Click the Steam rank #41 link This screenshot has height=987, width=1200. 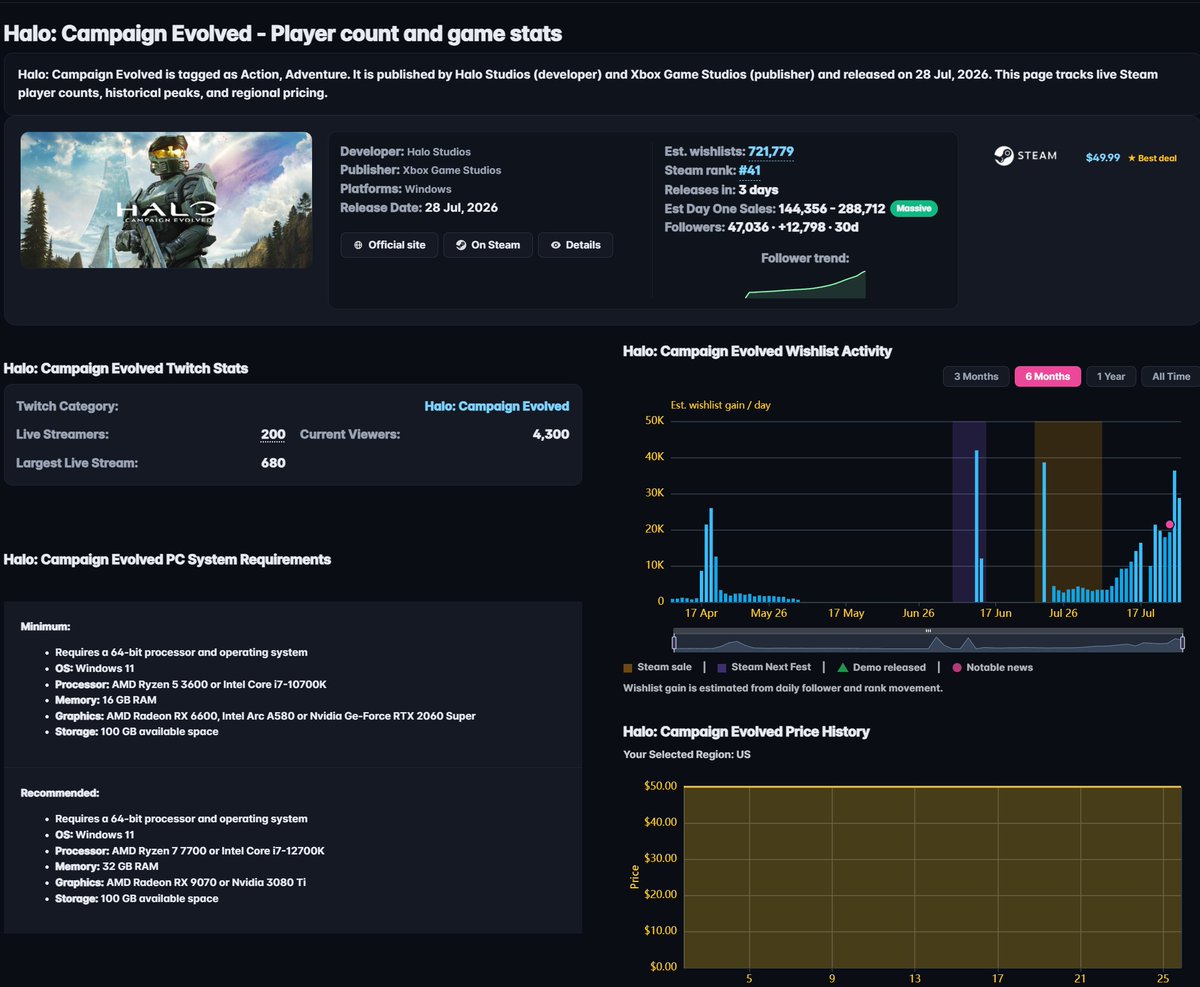click(749, 171)
